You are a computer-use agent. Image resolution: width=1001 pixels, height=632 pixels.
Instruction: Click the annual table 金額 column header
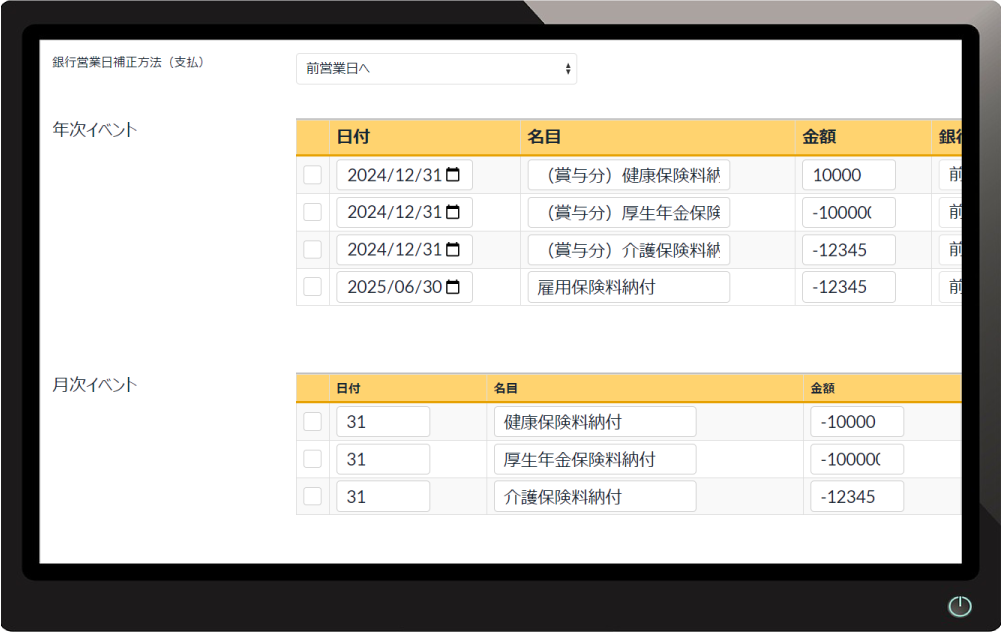tap(819, 138)
